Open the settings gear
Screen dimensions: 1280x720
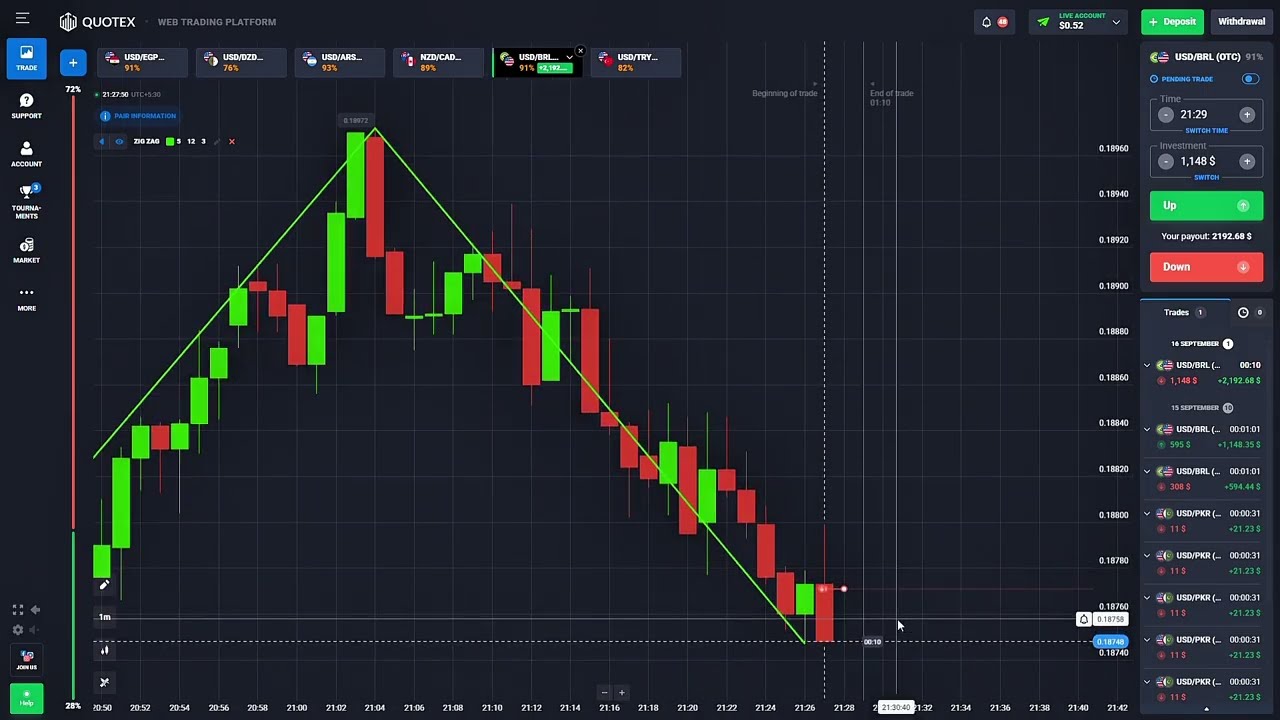[17, 630]
